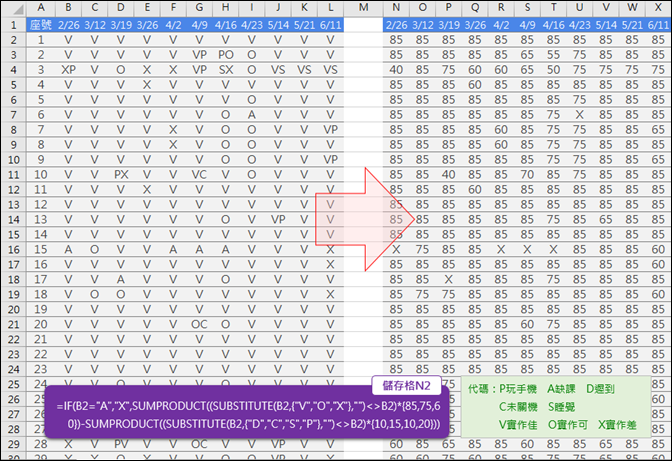Click score 65 in row 8
672x461 pixels.
[x=658, y=129]
